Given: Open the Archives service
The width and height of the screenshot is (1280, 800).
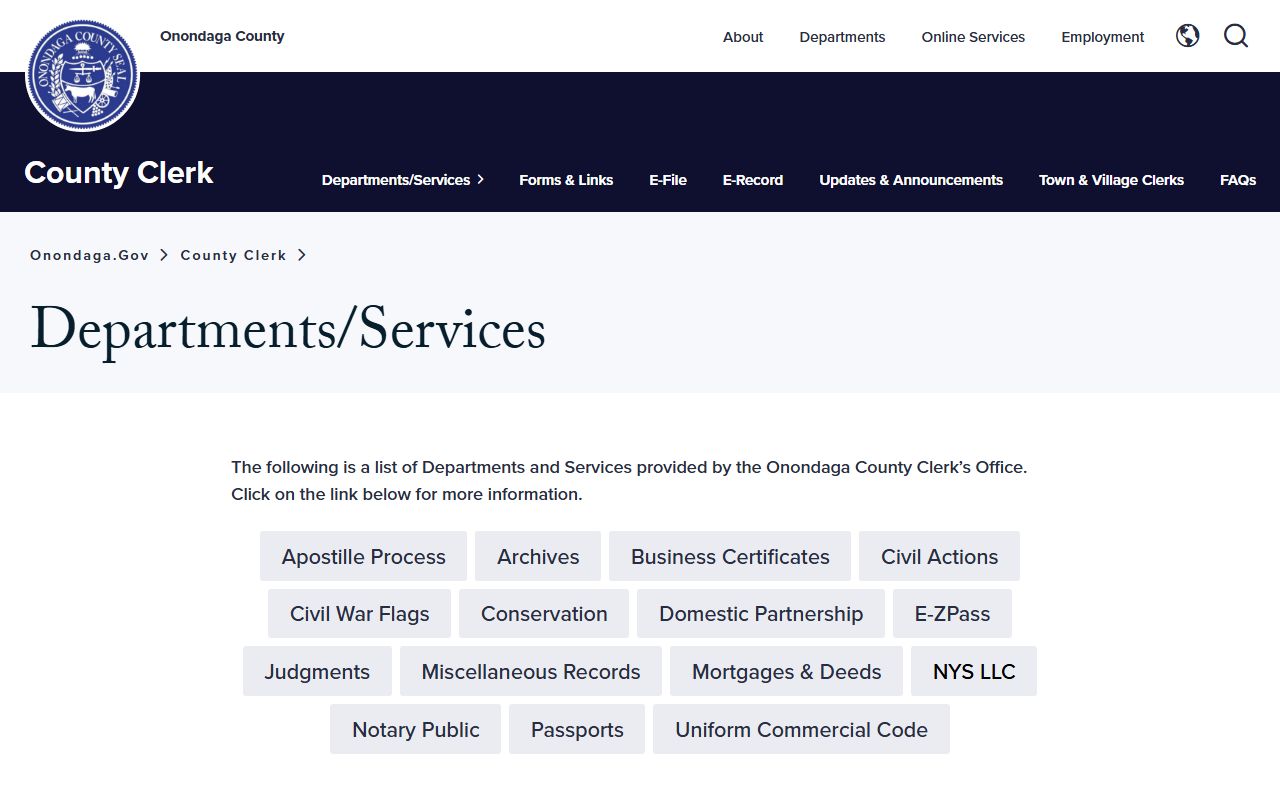Looking at the screenshot, I should point(538,556).
